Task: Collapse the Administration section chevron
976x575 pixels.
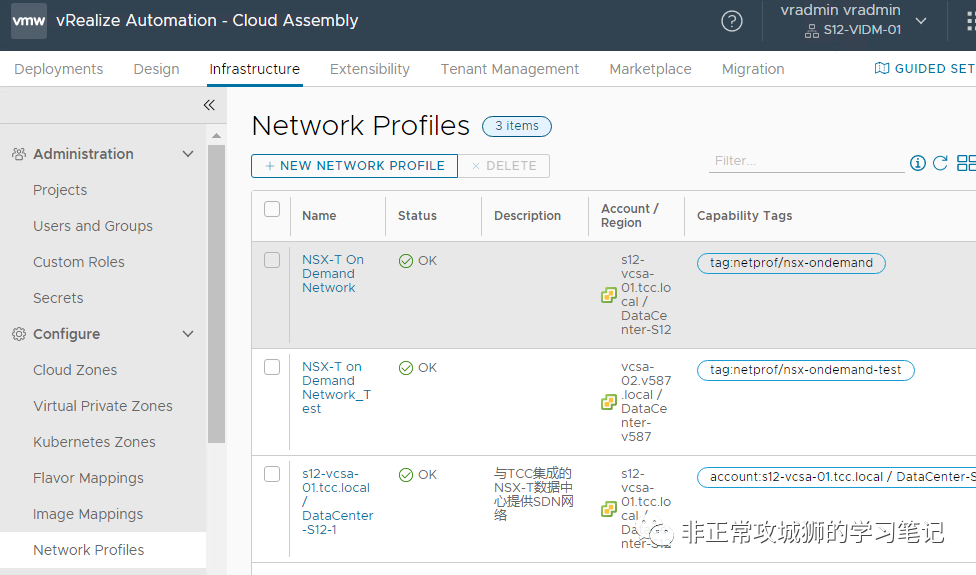Action: click(x=188, y=154)
